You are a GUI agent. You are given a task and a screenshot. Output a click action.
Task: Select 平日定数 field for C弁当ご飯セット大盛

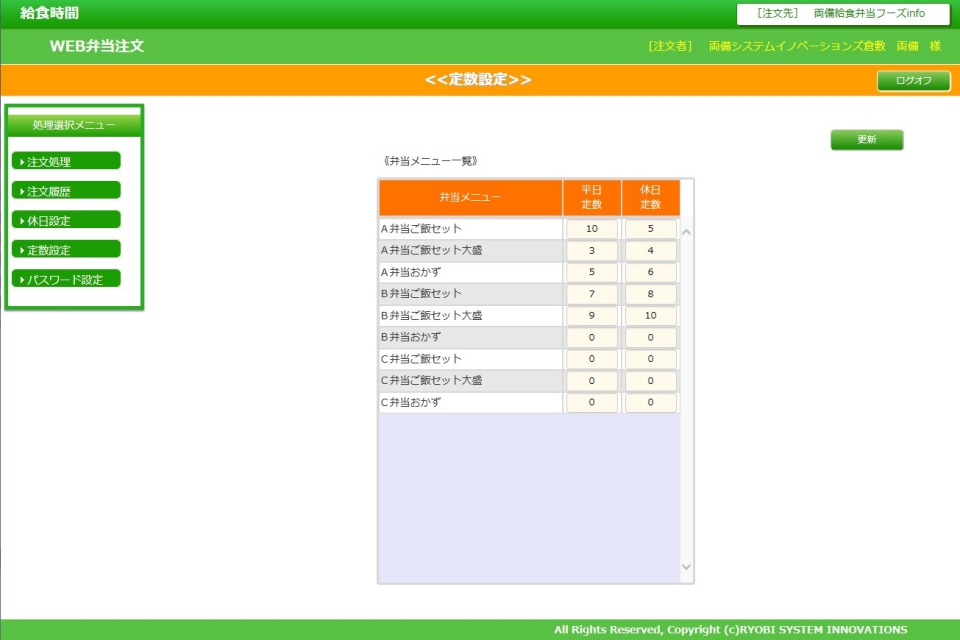591,381
